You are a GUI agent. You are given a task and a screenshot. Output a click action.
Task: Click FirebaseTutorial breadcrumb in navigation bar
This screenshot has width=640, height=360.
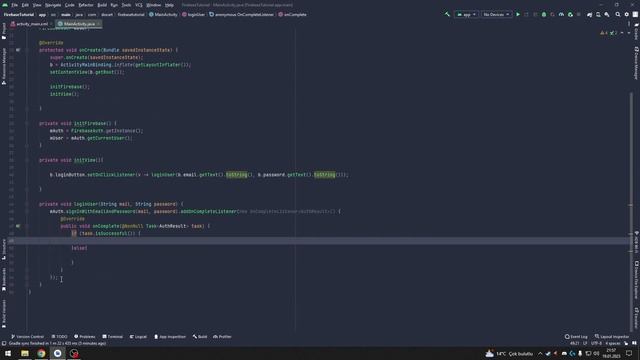tap(19, 14)
